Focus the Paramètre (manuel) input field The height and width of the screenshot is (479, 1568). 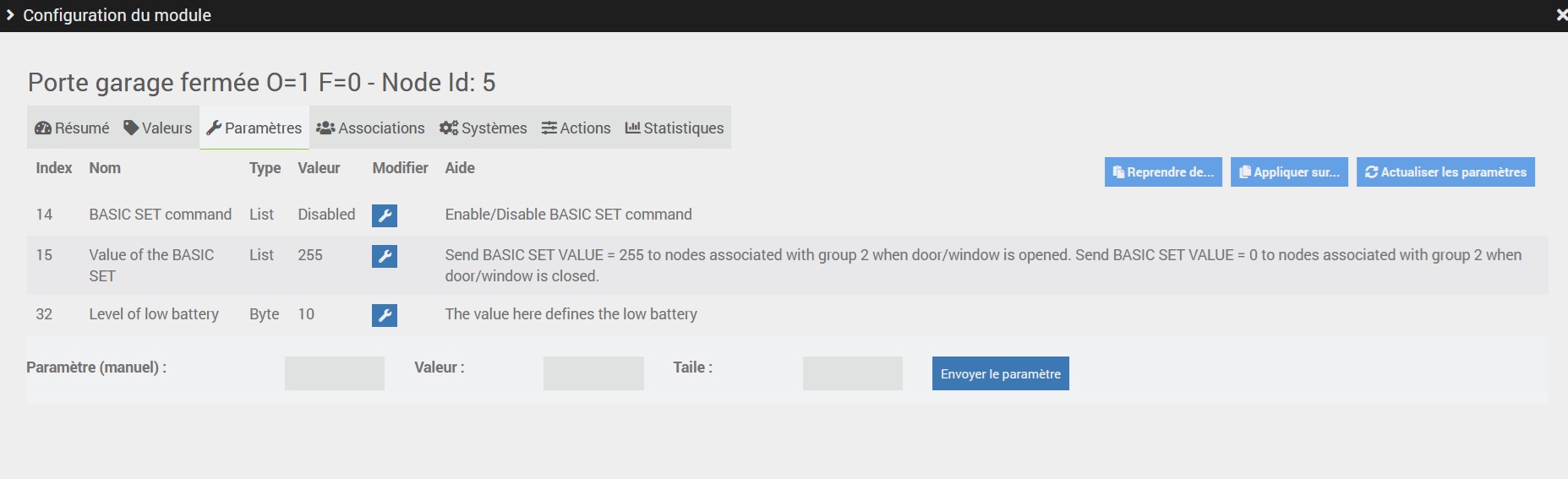pos(335,373)
